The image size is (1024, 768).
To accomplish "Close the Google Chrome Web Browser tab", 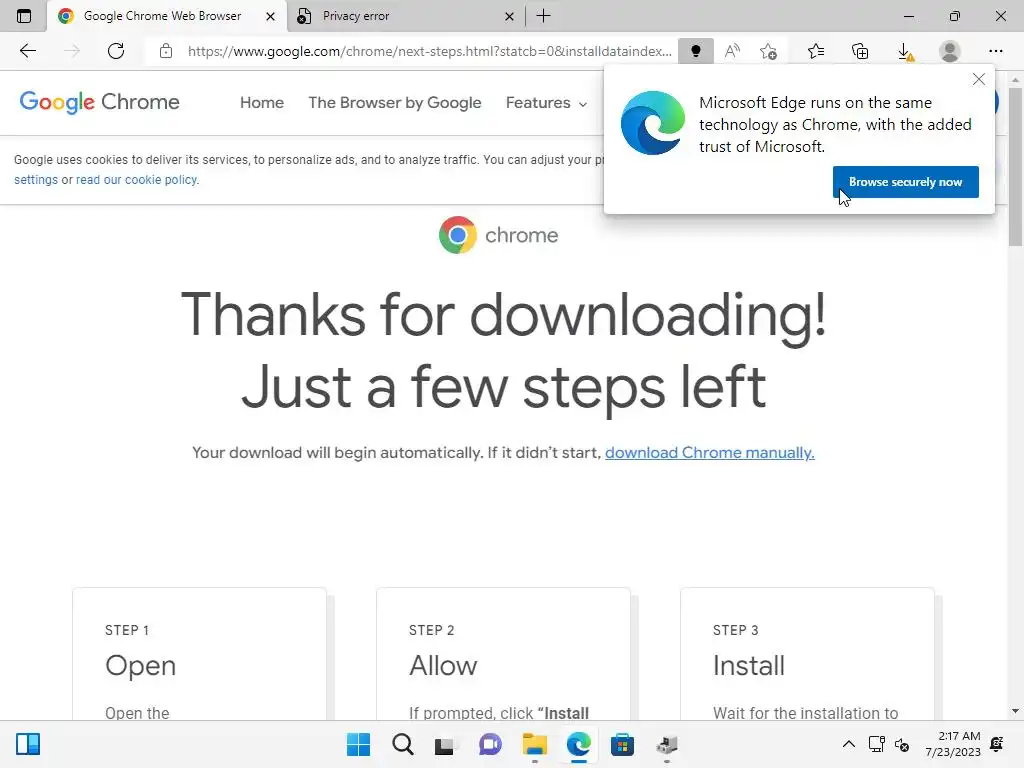I will (x=270, y=16).
